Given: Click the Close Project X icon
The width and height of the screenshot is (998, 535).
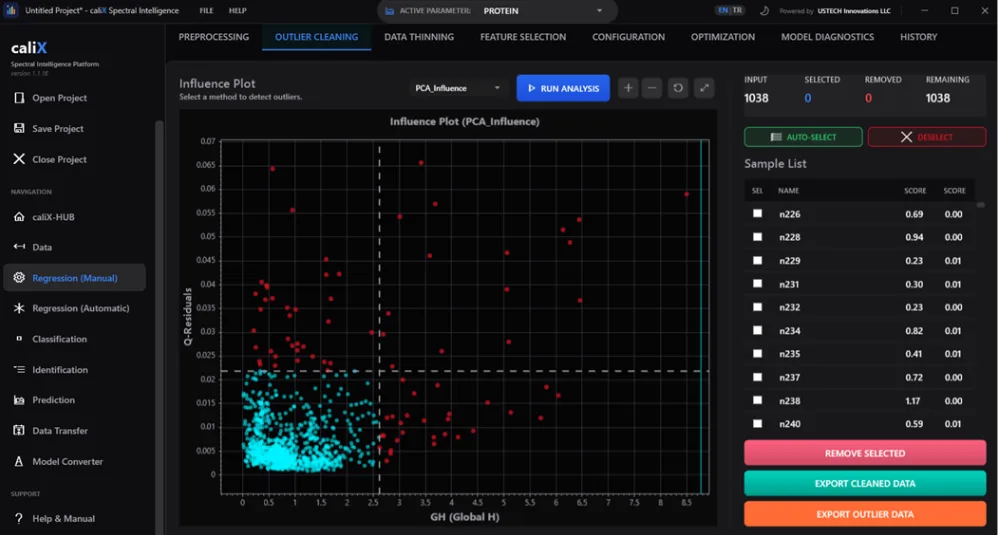Looking at the screenshot, I should point(19,159).
